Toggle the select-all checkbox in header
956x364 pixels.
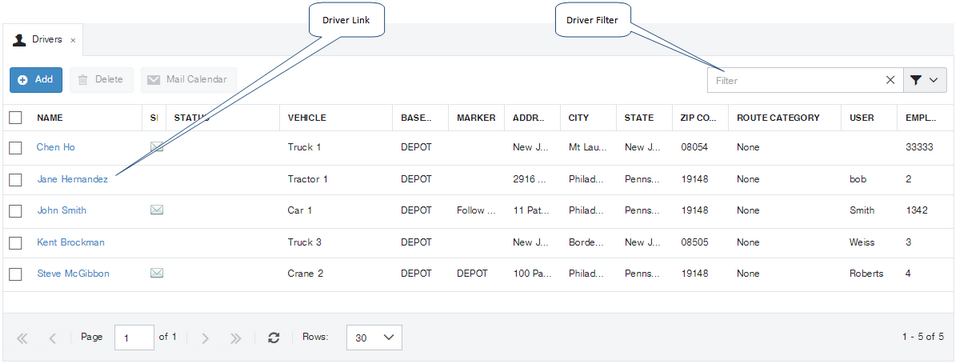click(16, 118)
